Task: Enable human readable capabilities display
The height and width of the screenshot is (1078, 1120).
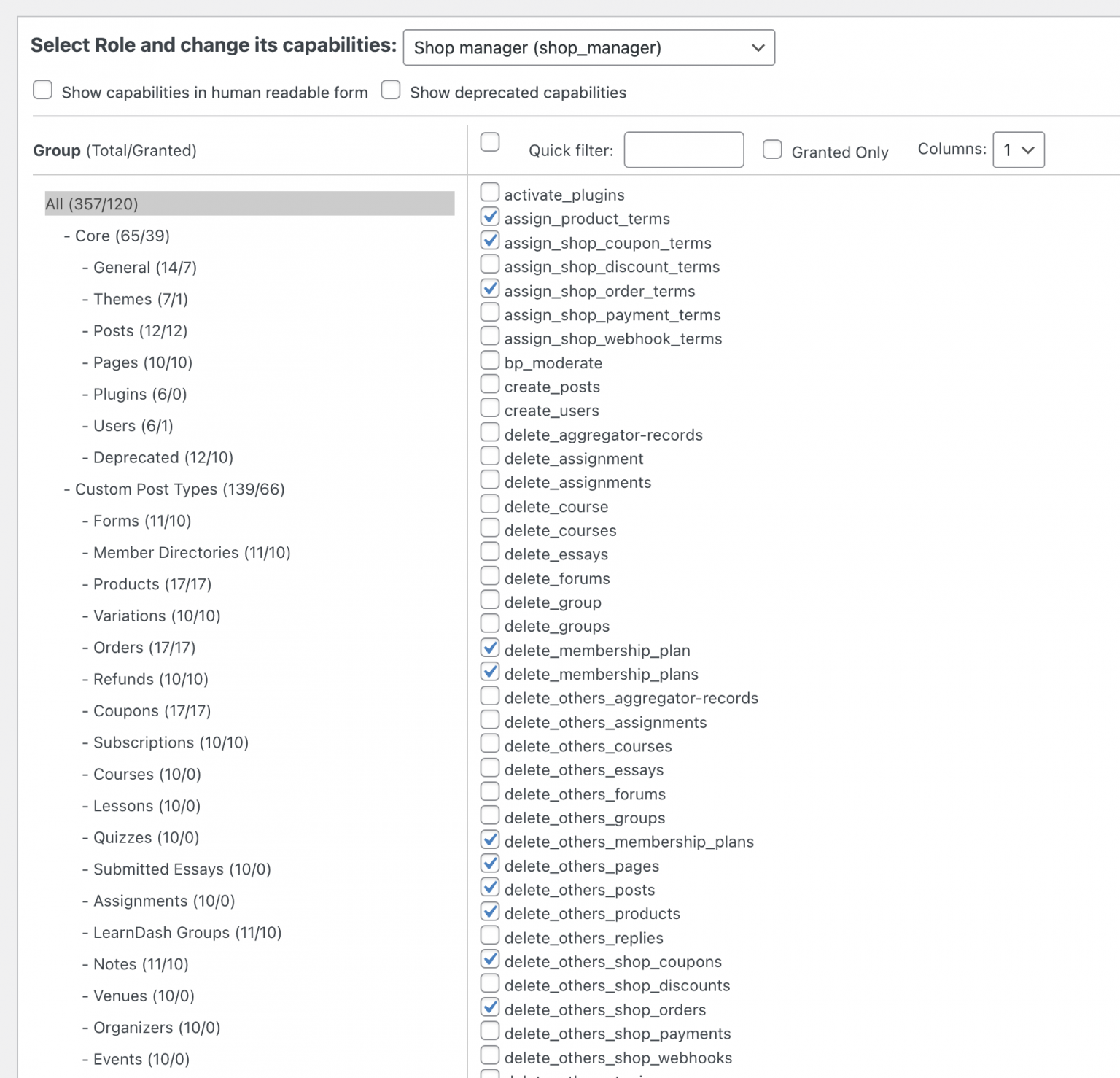Action: click(42, 90)
